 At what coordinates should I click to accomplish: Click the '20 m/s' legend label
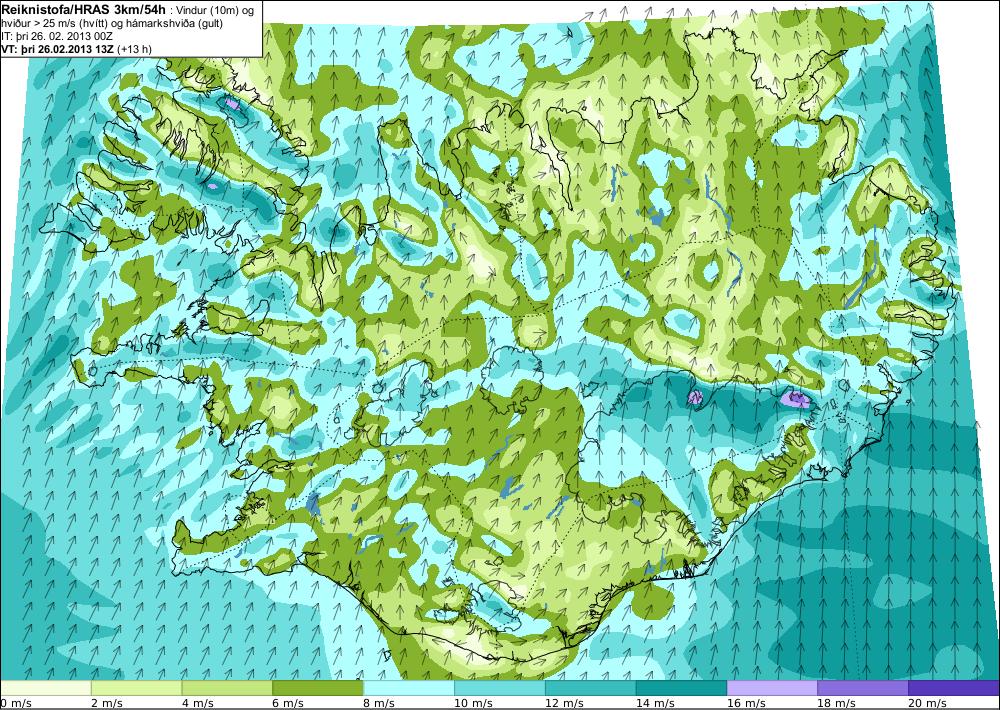[x=928, y=703]
